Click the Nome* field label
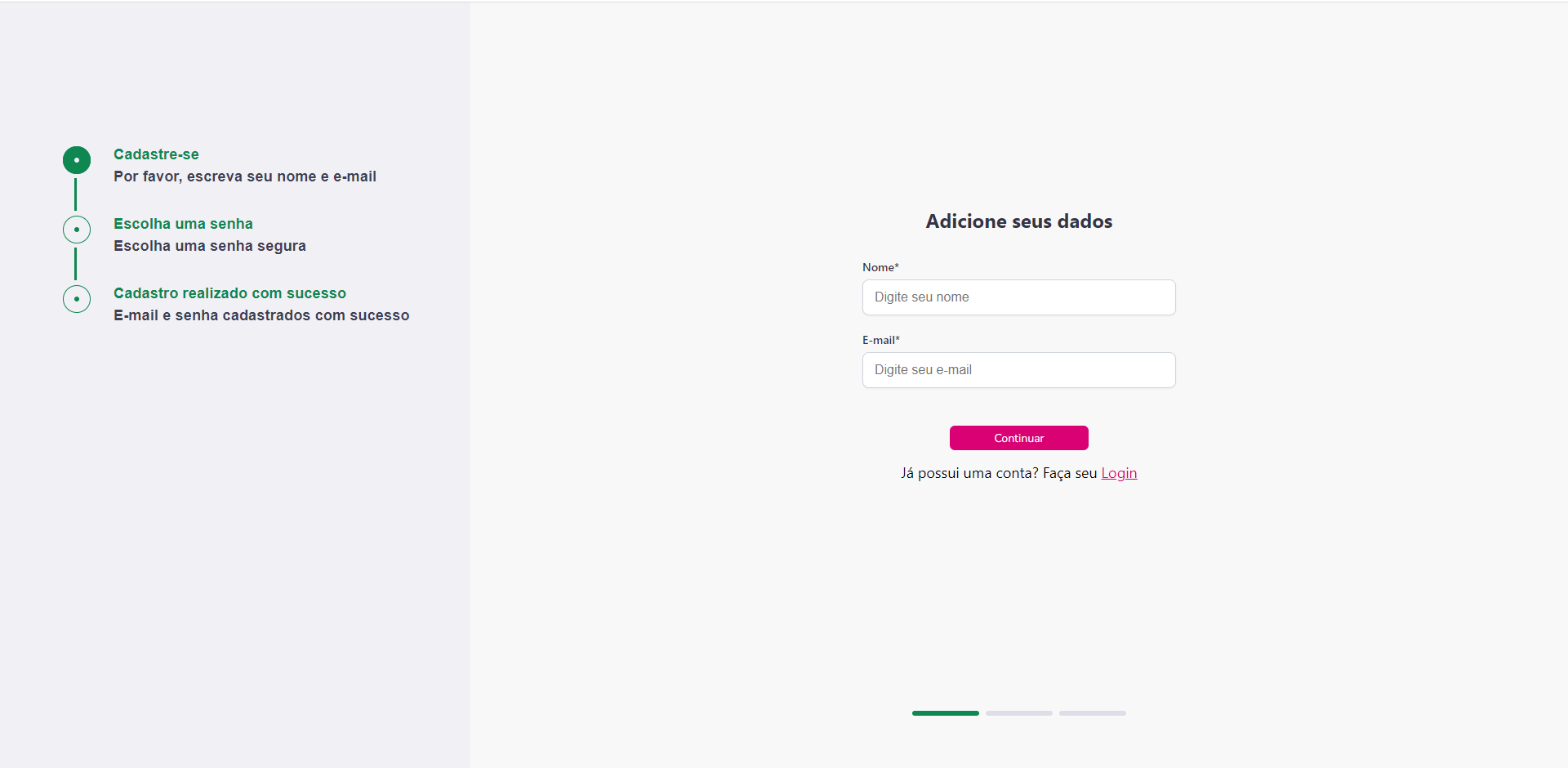 [x=880, y=267]
